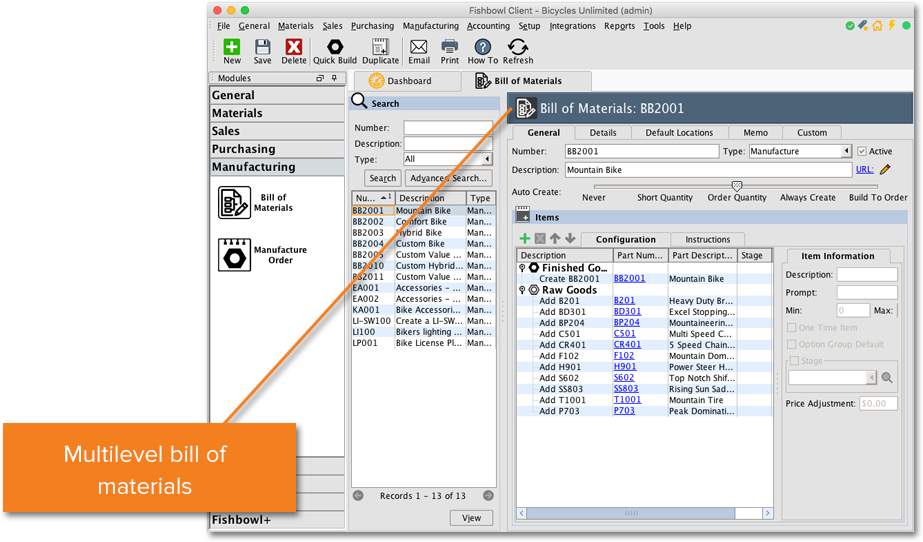Click the Auto Create slider handle
923x542 pixels.
coord(736,186)
